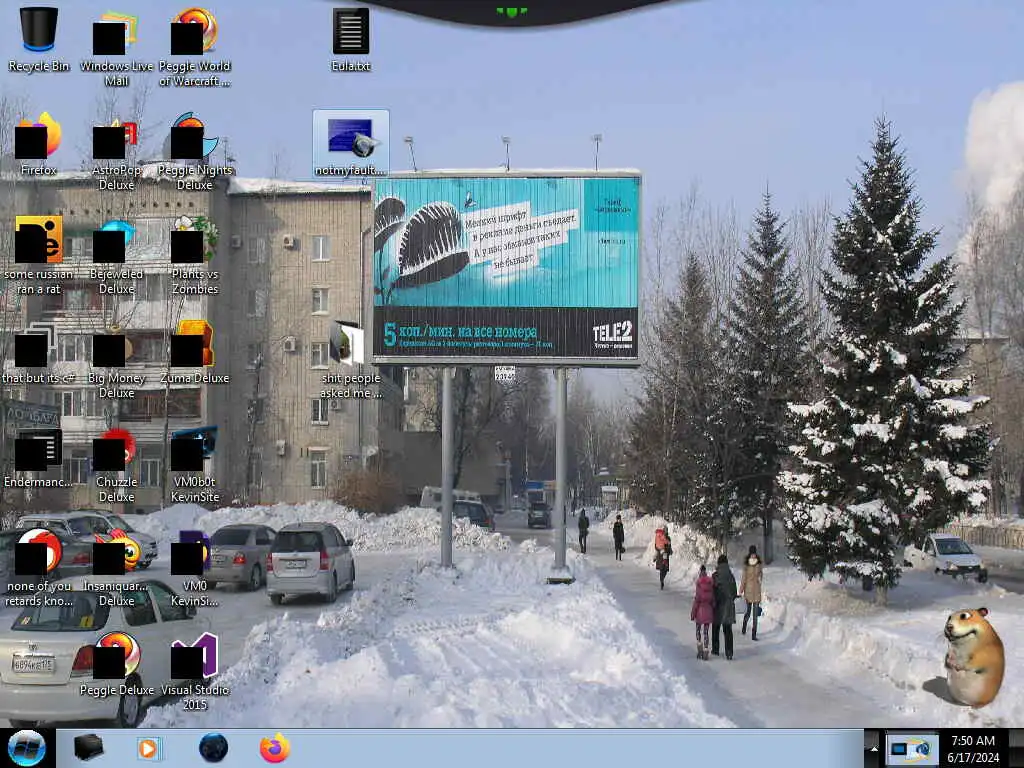
Task: Select the notmyfault desktop icon
Action: click(351, 144)
